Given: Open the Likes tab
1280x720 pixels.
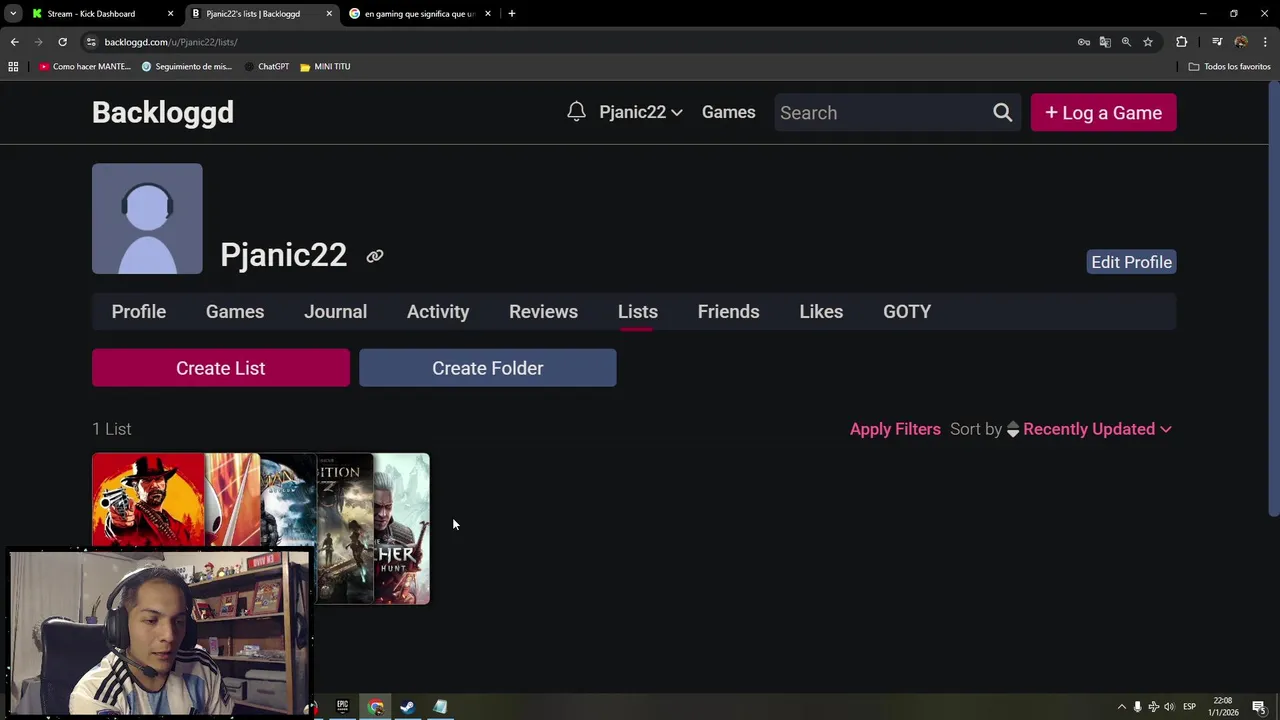Looking at the screenshot, I should click(x=821, y=311).
